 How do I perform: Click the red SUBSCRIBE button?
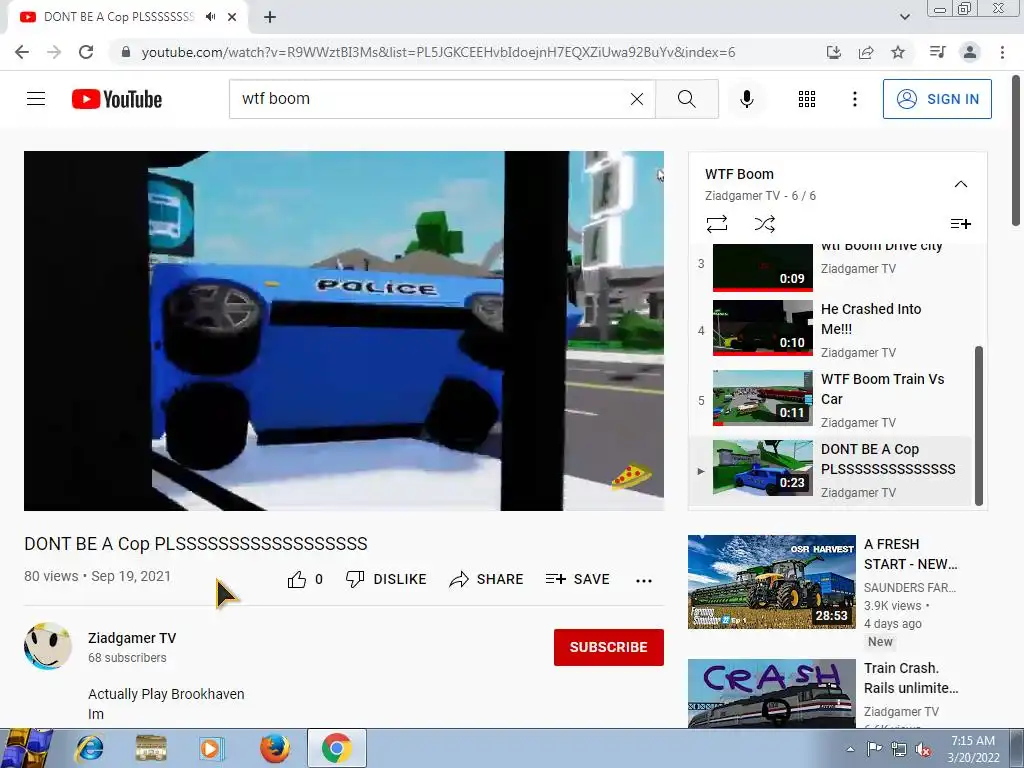(x=609, y=647)
